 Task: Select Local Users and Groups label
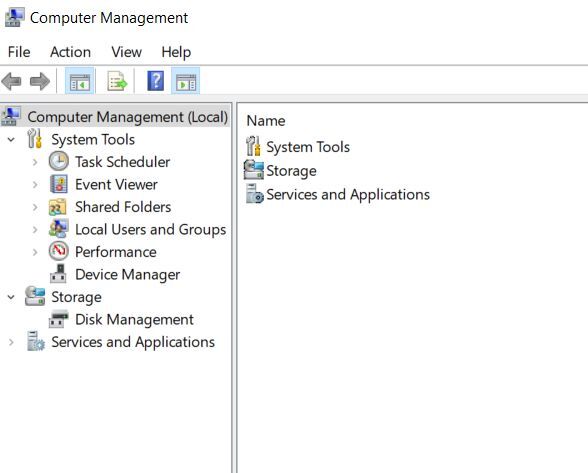click(151, 230)
